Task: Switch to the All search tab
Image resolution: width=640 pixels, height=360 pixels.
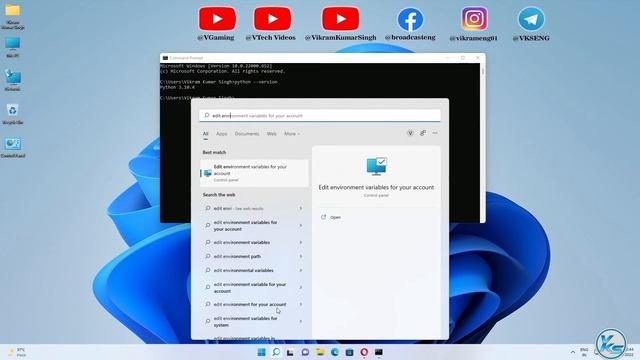Action: [205, 134]
